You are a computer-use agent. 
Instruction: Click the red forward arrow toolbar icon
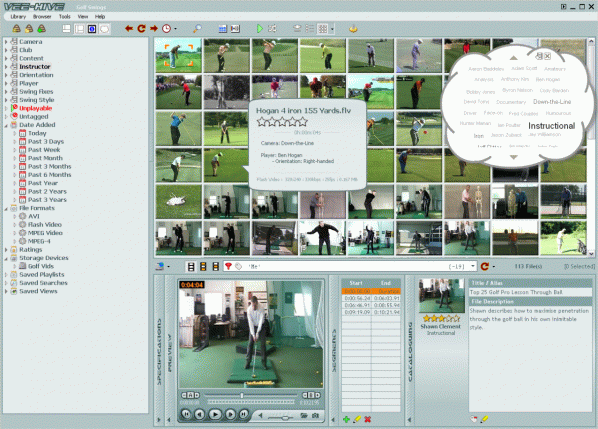154,29
